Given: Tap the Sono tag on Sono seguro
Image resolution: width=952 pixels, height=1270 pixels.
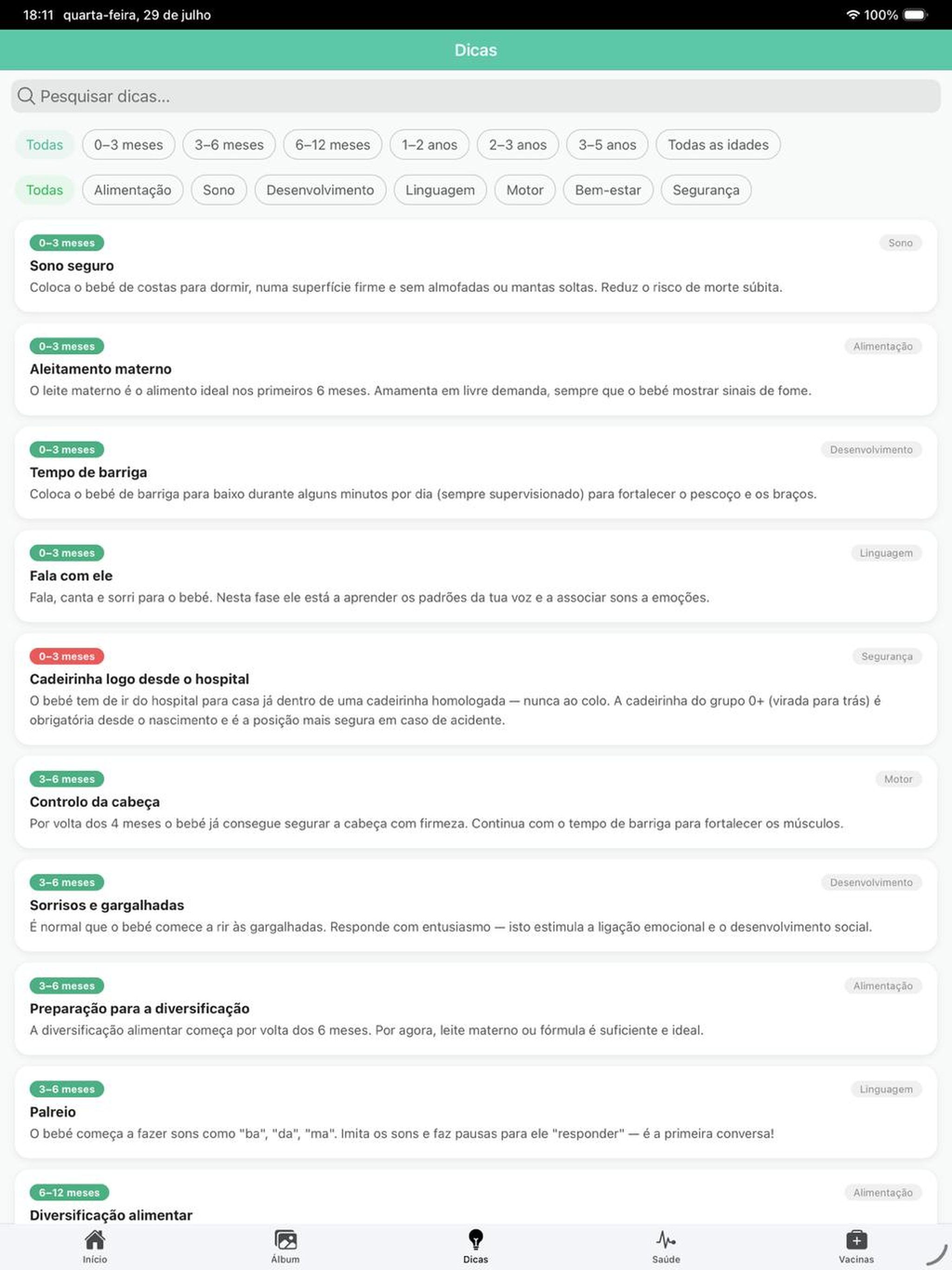Looking at the screenshot, I should click(x=900, y=243).
